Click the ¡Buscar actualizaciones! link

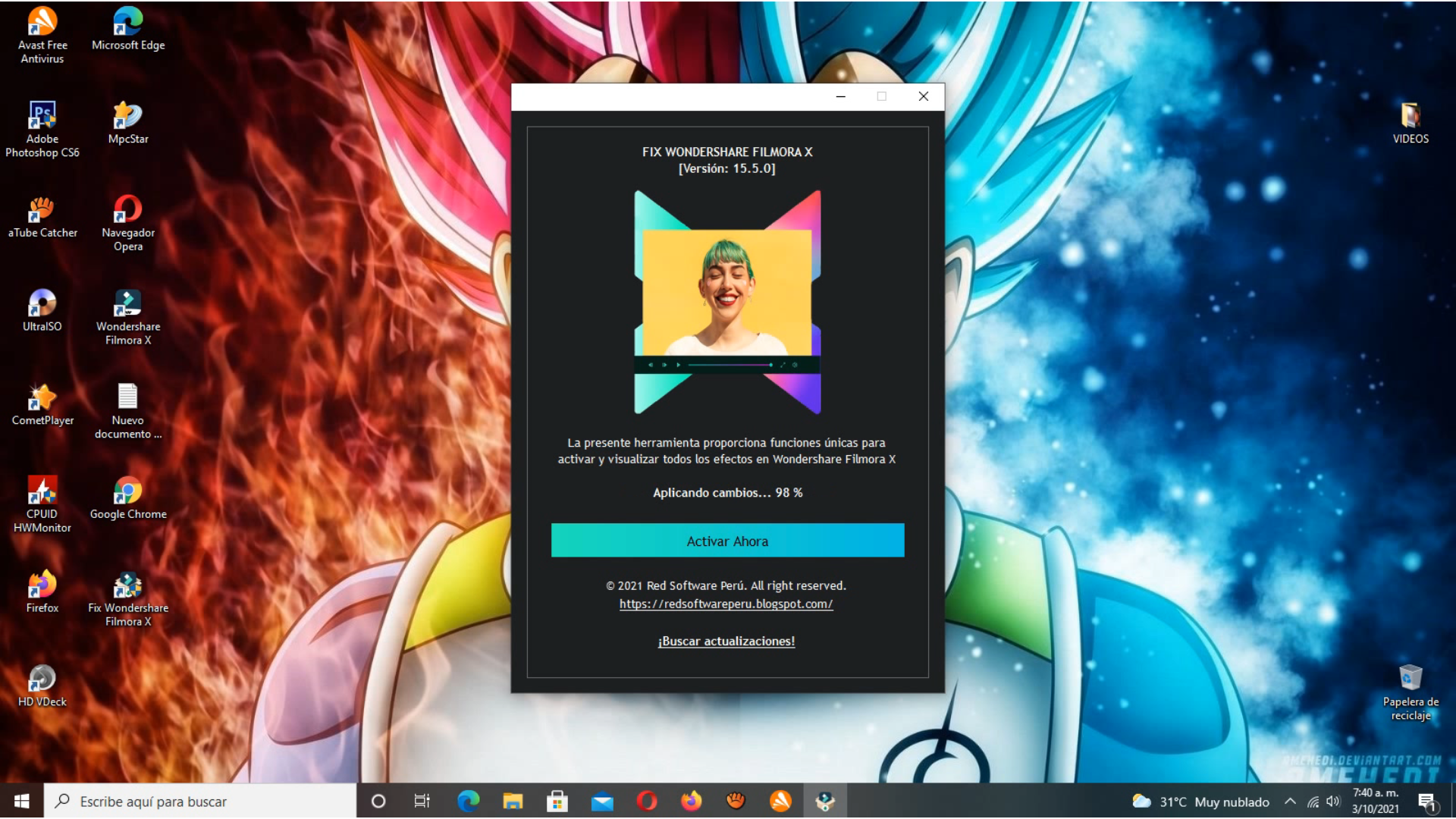pos(726,641)
